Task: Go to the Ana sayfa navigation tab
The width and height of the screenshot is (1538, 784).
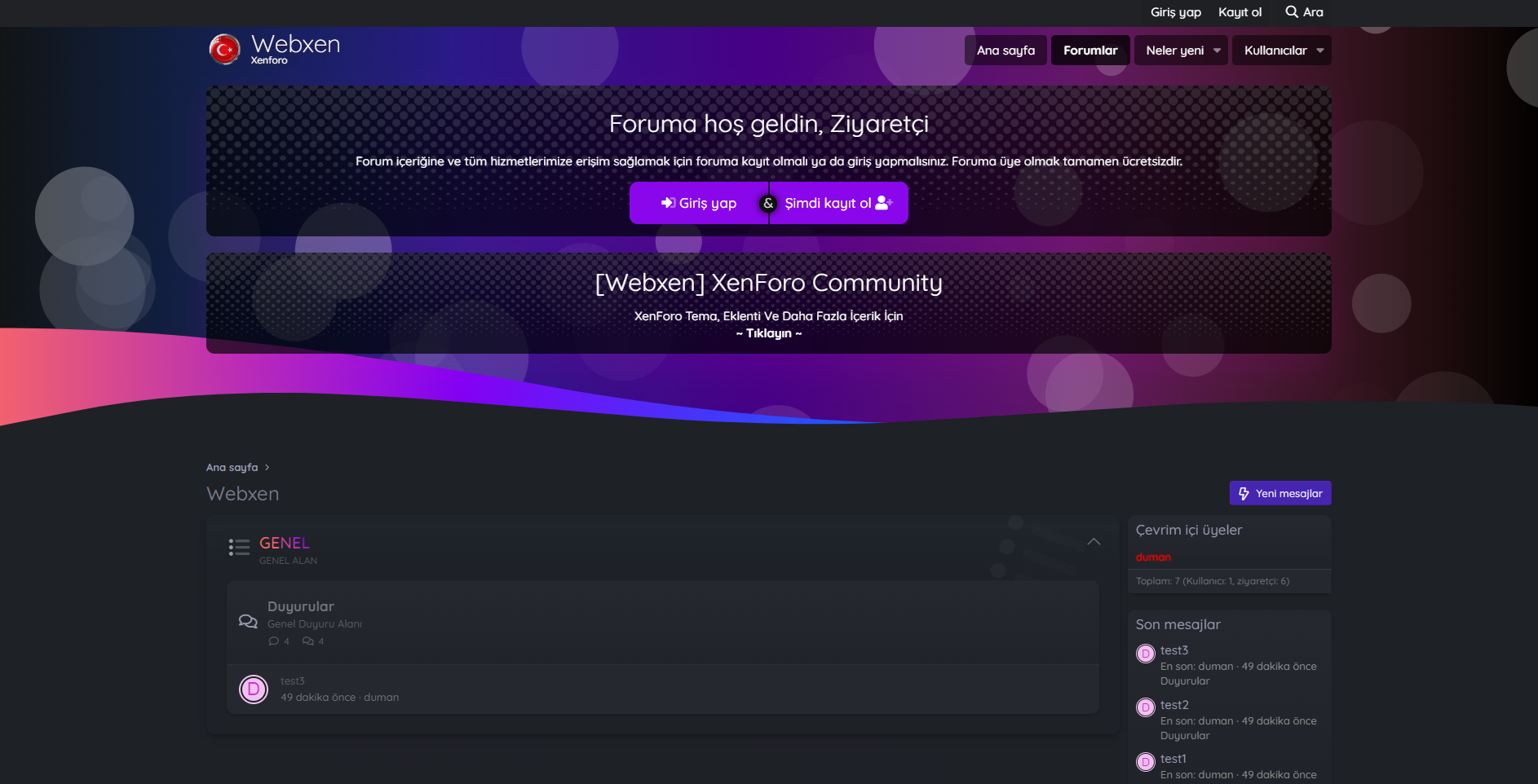Action: 1005,51
